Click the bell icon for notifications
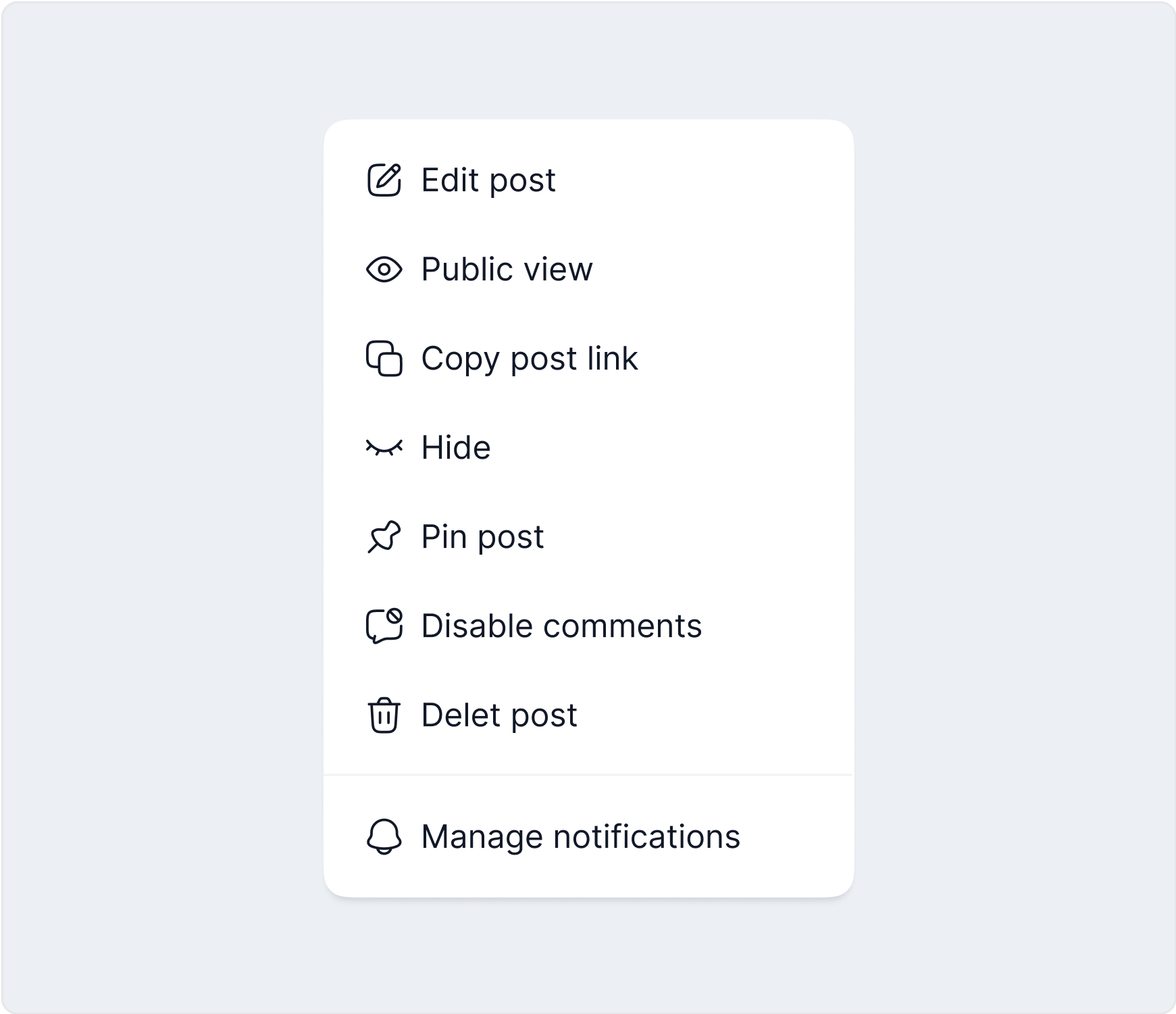The height and width of the screenshot is (1014, 1176). [x=384, y=837]
